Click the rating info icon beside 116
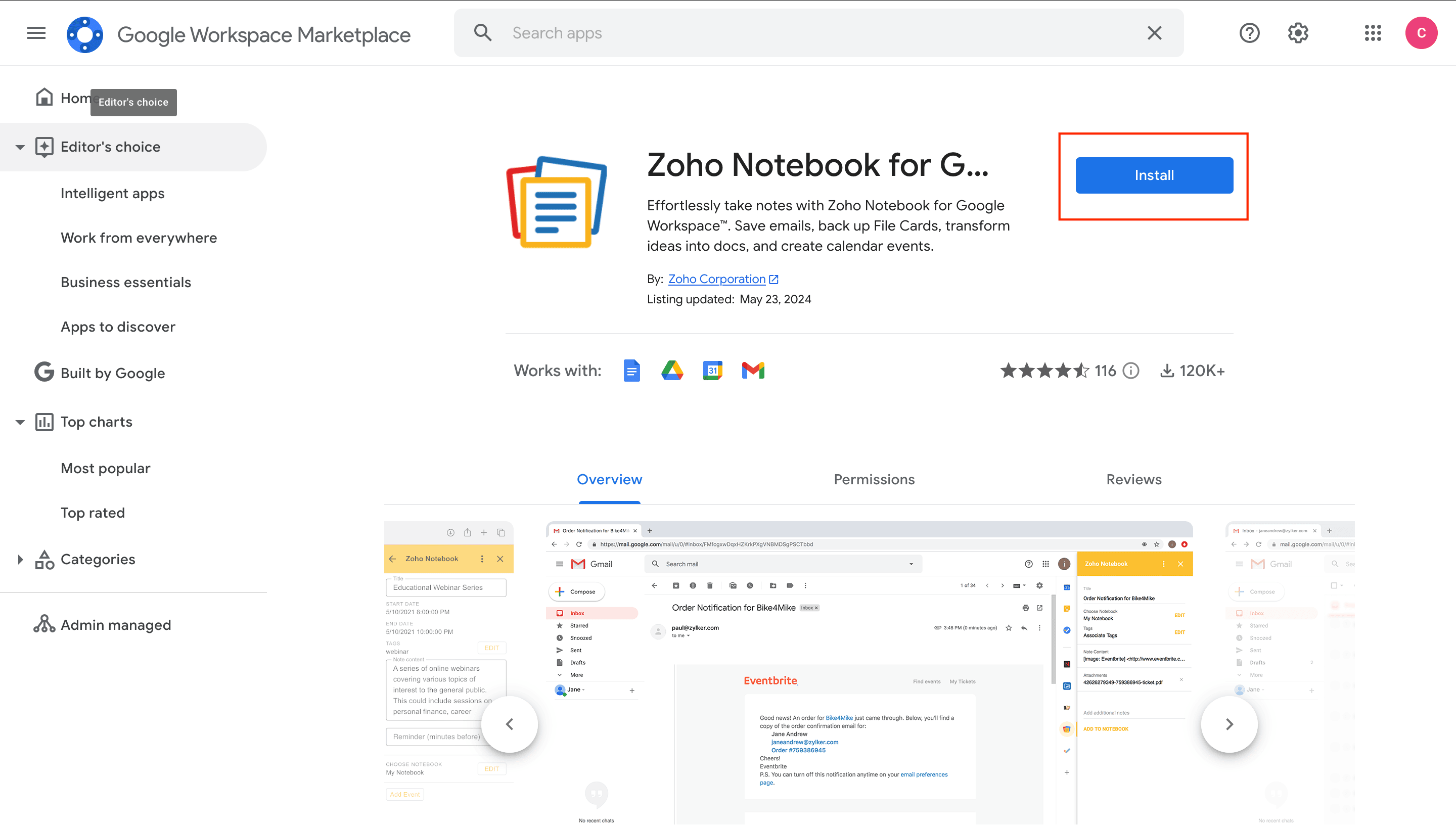Image resolution: width=1456 pixels, height=825 pixels. pos(1131,371)
